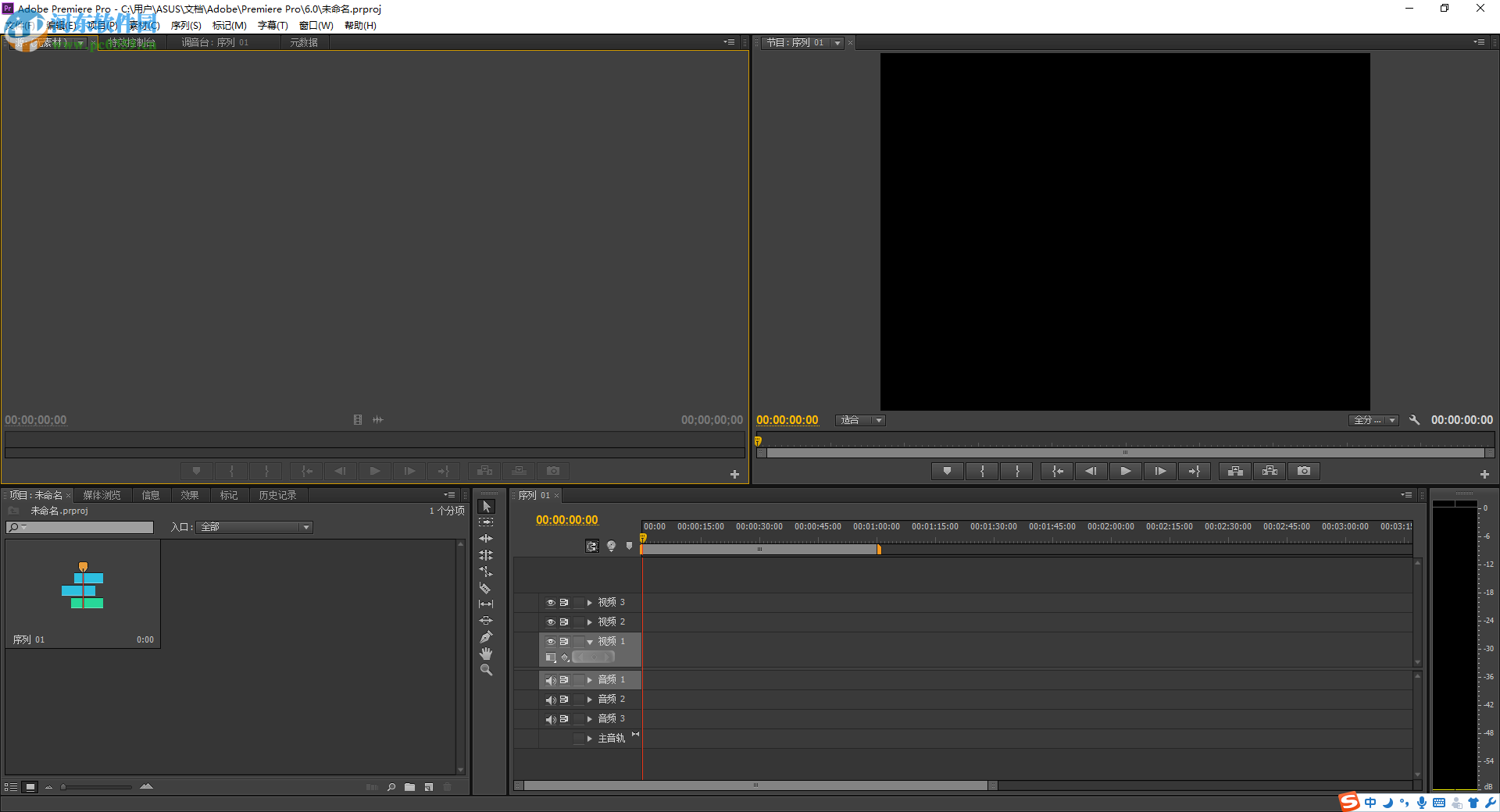Create new bin in Project panel
This screenshot has width=1500, height=812.
pos(409,787)
